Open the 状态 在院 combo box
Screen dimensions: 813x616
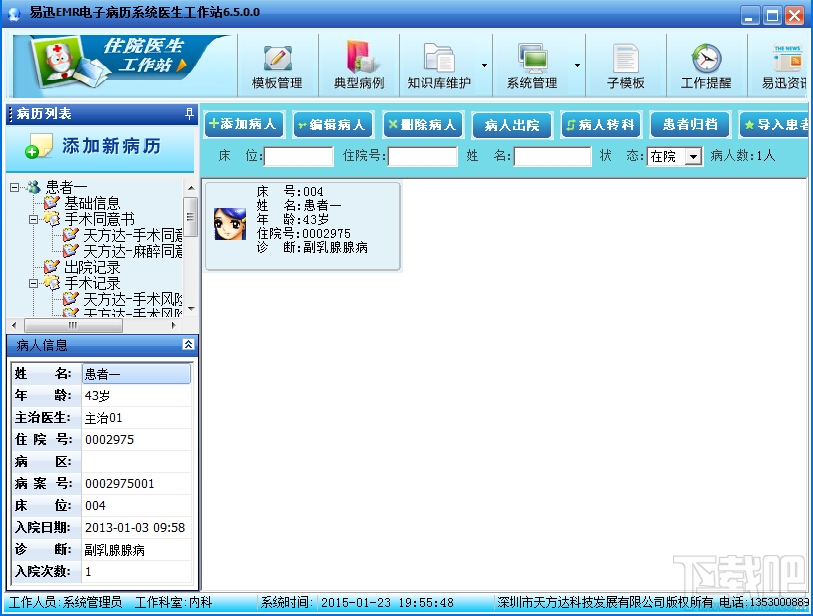675,156
